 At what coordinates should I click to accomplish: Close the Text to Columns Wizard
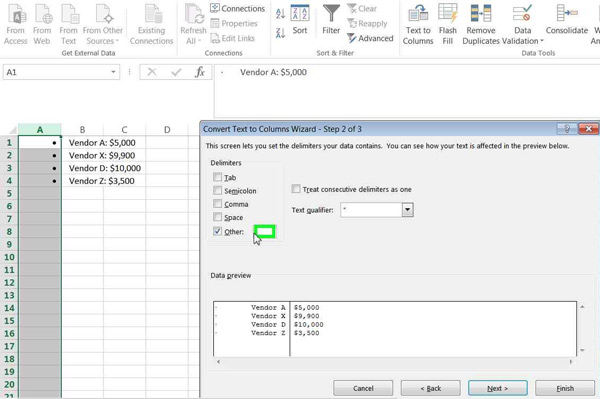pyautogui.click(x=589, y=129)
